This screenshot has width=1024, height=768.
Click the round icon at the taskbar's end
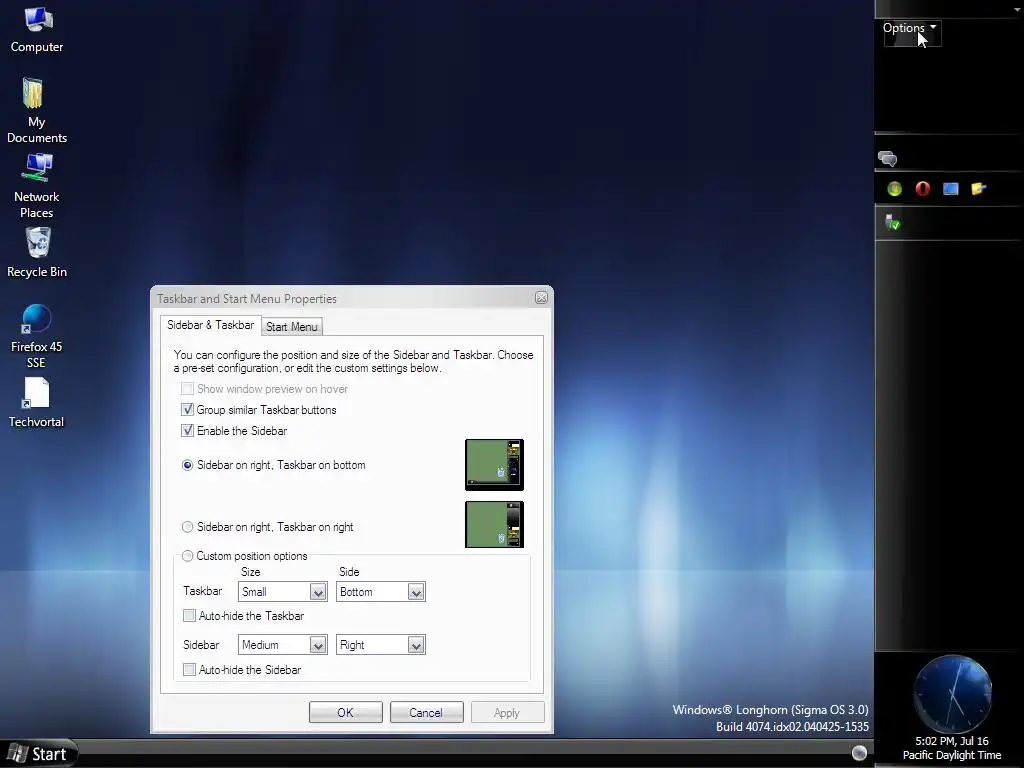point(859,753)
